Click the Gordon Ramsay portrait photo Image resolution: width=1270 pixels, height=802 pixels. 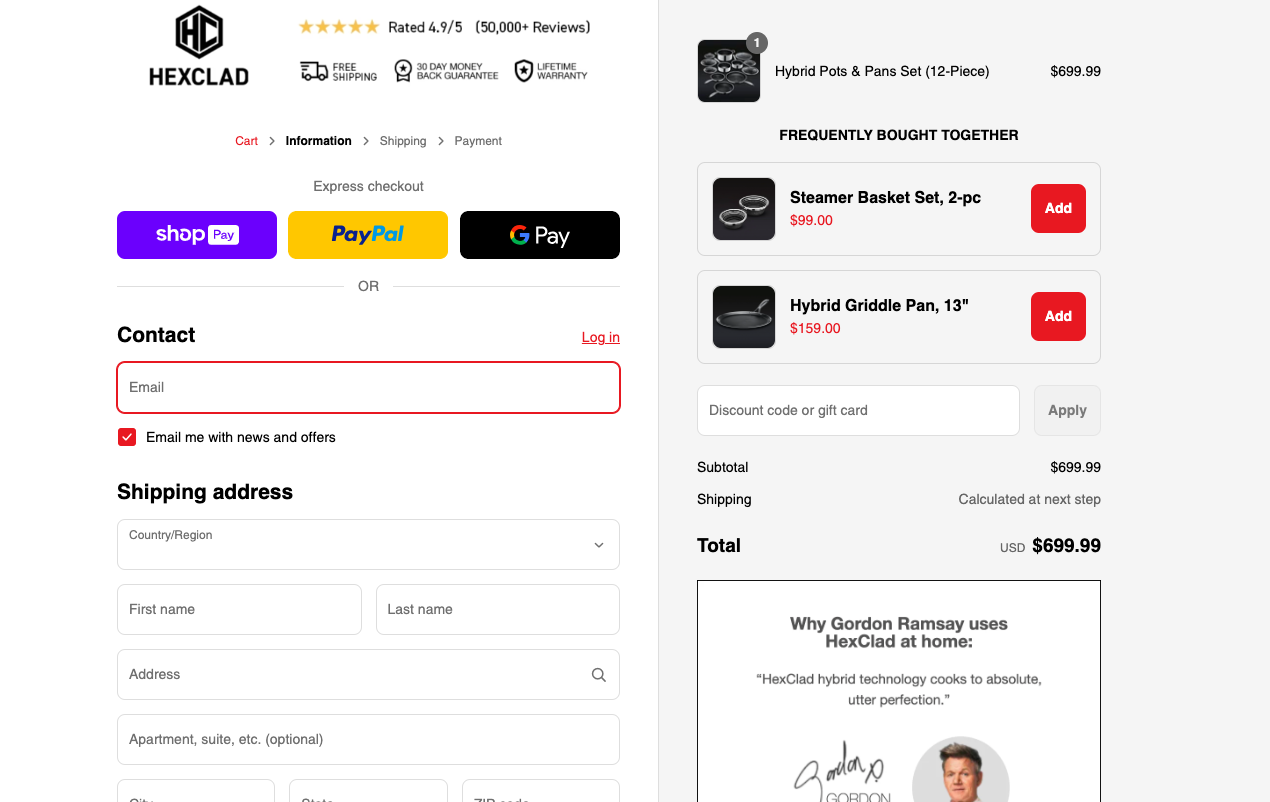coord(961,770)
